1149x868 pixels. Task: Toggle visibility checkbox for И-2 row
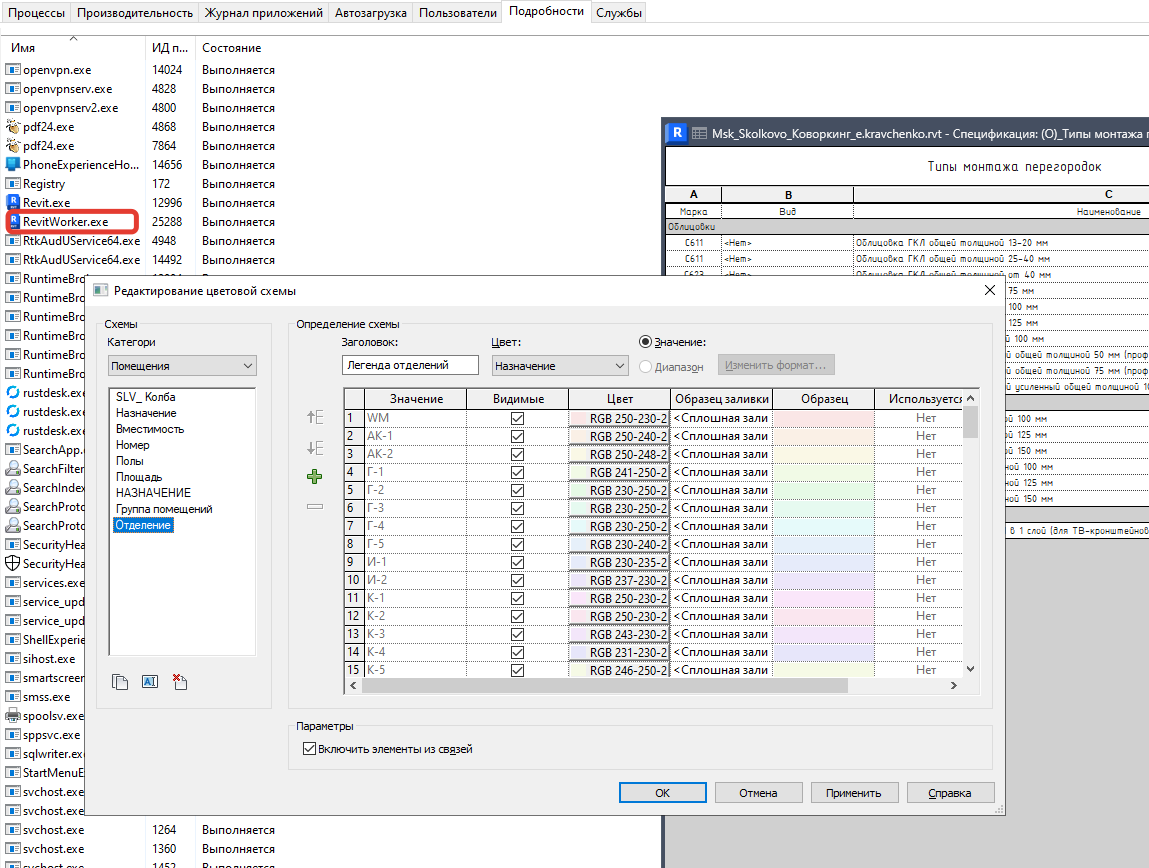pyautogui.click(x=517, y=580)
